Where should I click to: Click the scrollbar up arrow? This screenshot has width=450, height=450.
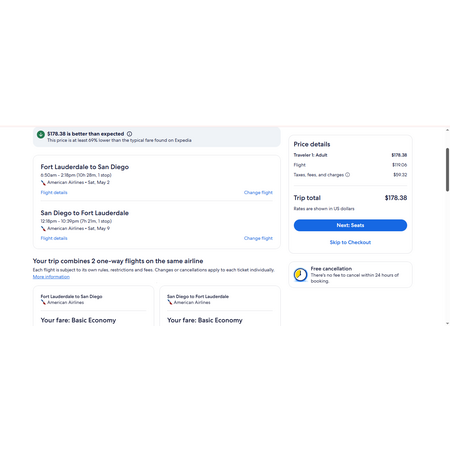click(x=447, y=130)
